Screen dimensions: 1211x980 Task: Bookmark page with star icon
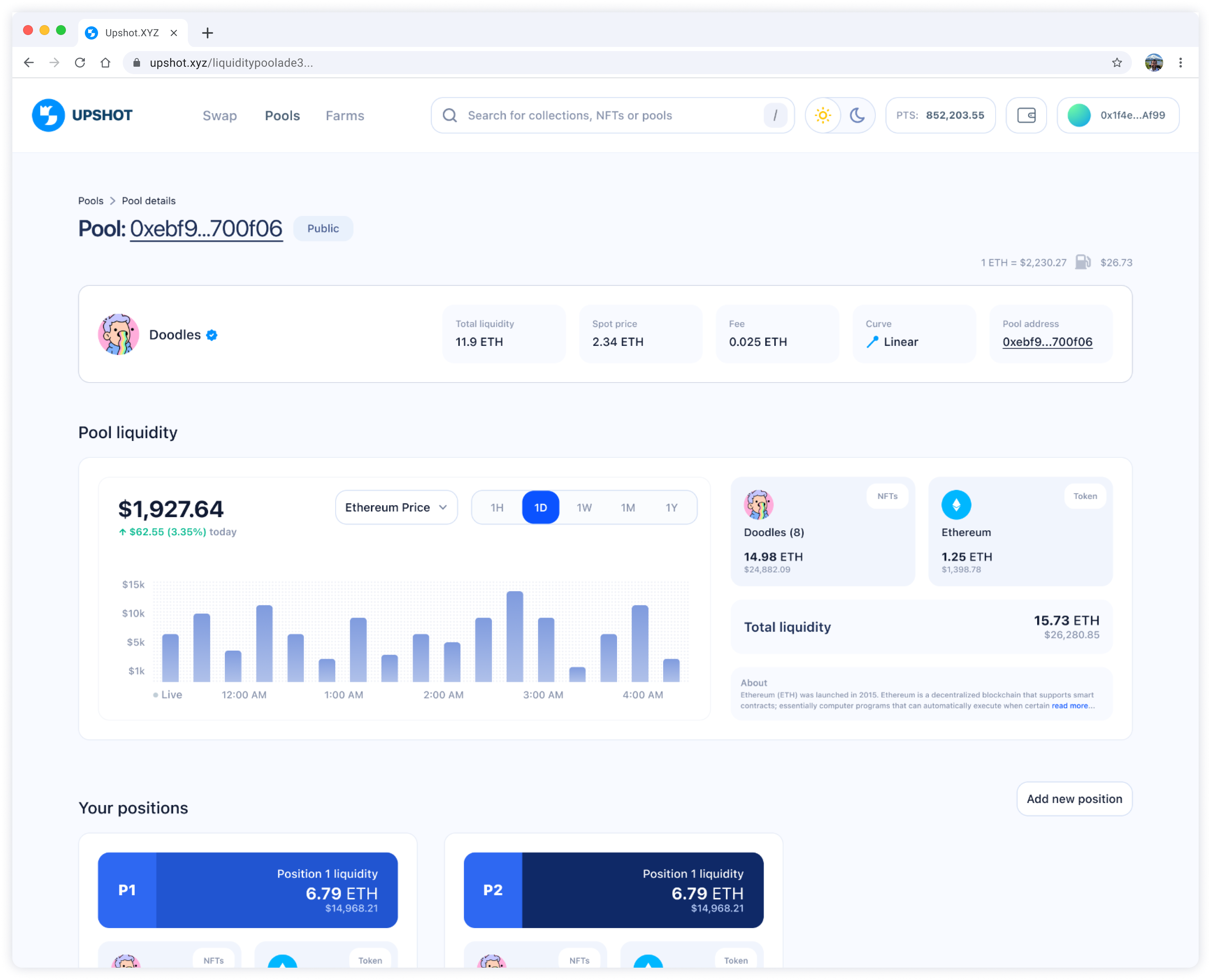(1116, 63)
